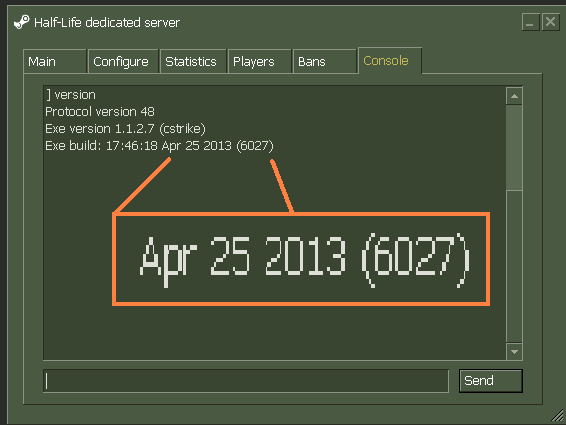The height and width of the screenshot is (425, 566).
Task: Click the Steam icon in title bar
Action: point(22,22)
